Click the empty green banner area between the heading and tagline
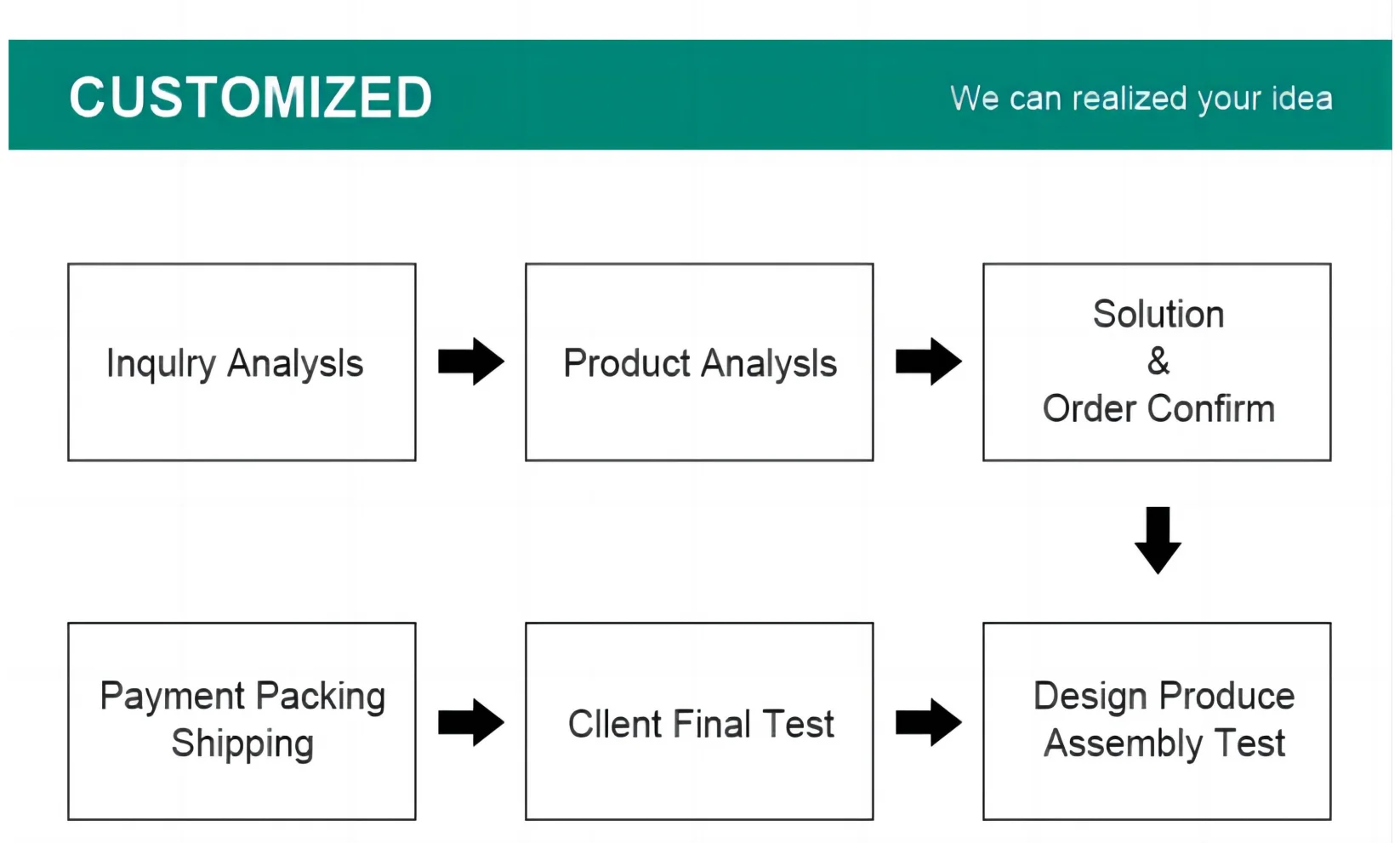This screenshot has width=1400, height=843. 689,95
